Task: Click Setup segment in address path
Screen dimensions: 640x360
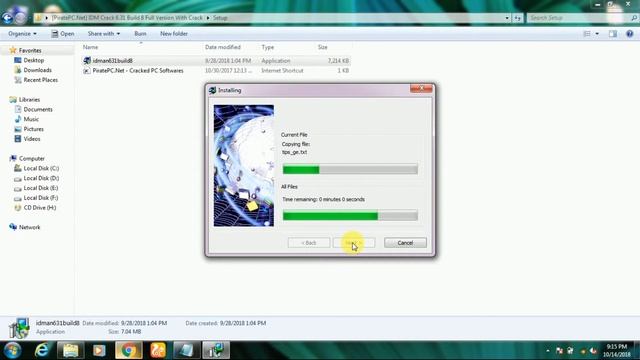Action: click(x=220, y=18)
